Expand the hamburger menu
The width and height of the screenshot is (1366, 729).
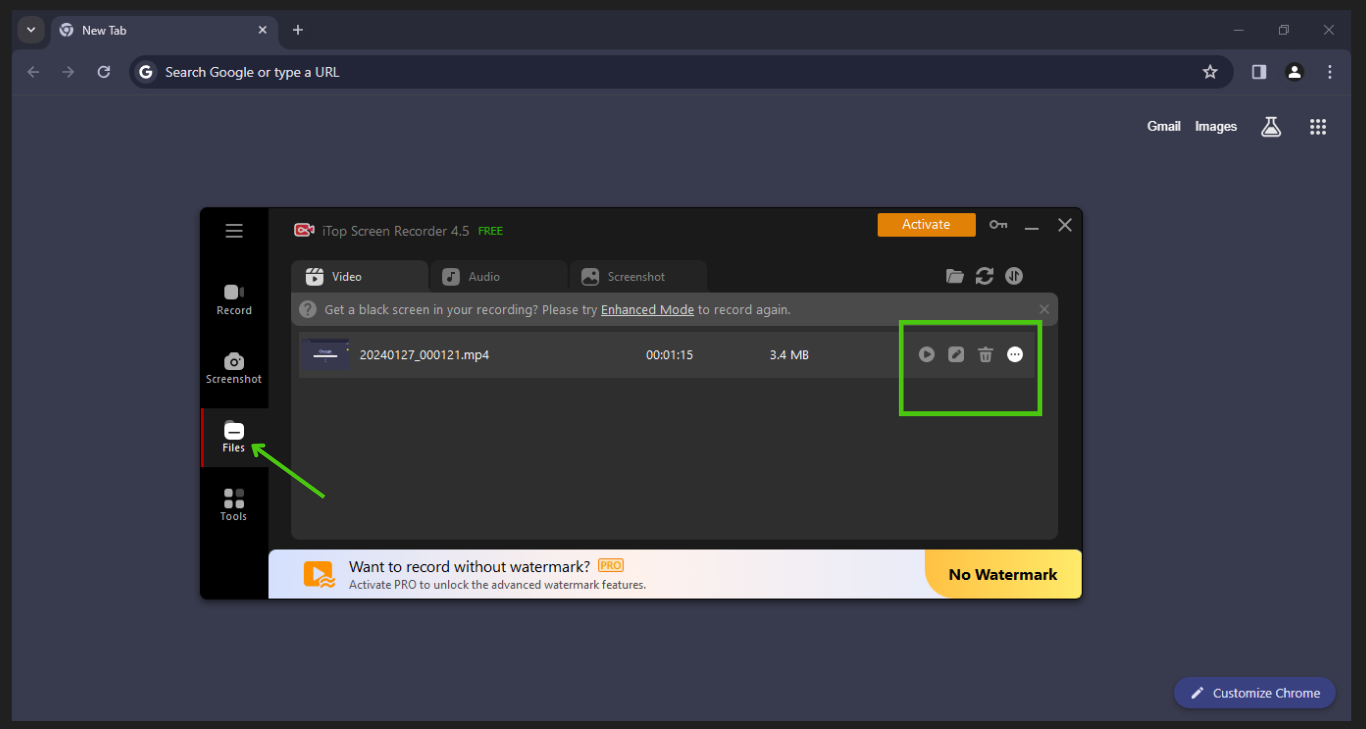[234, 231]
